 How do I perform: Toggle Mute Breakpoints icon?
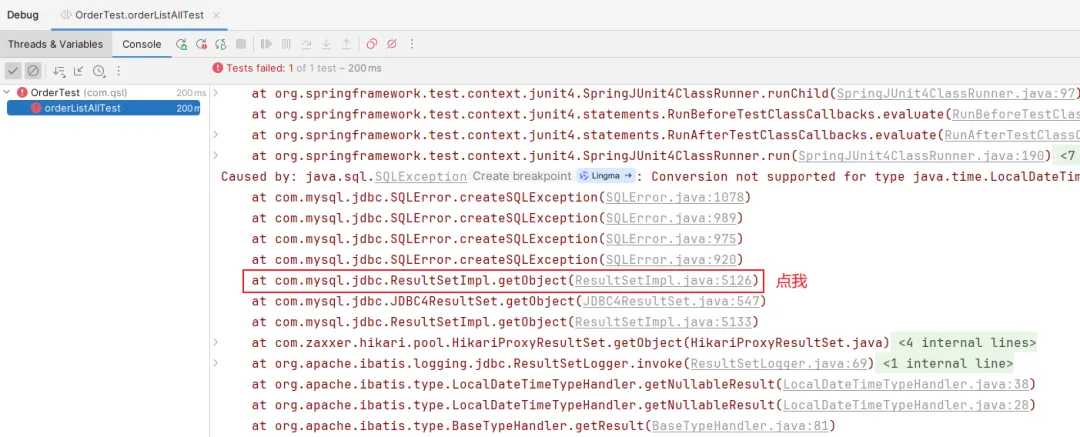391,44
